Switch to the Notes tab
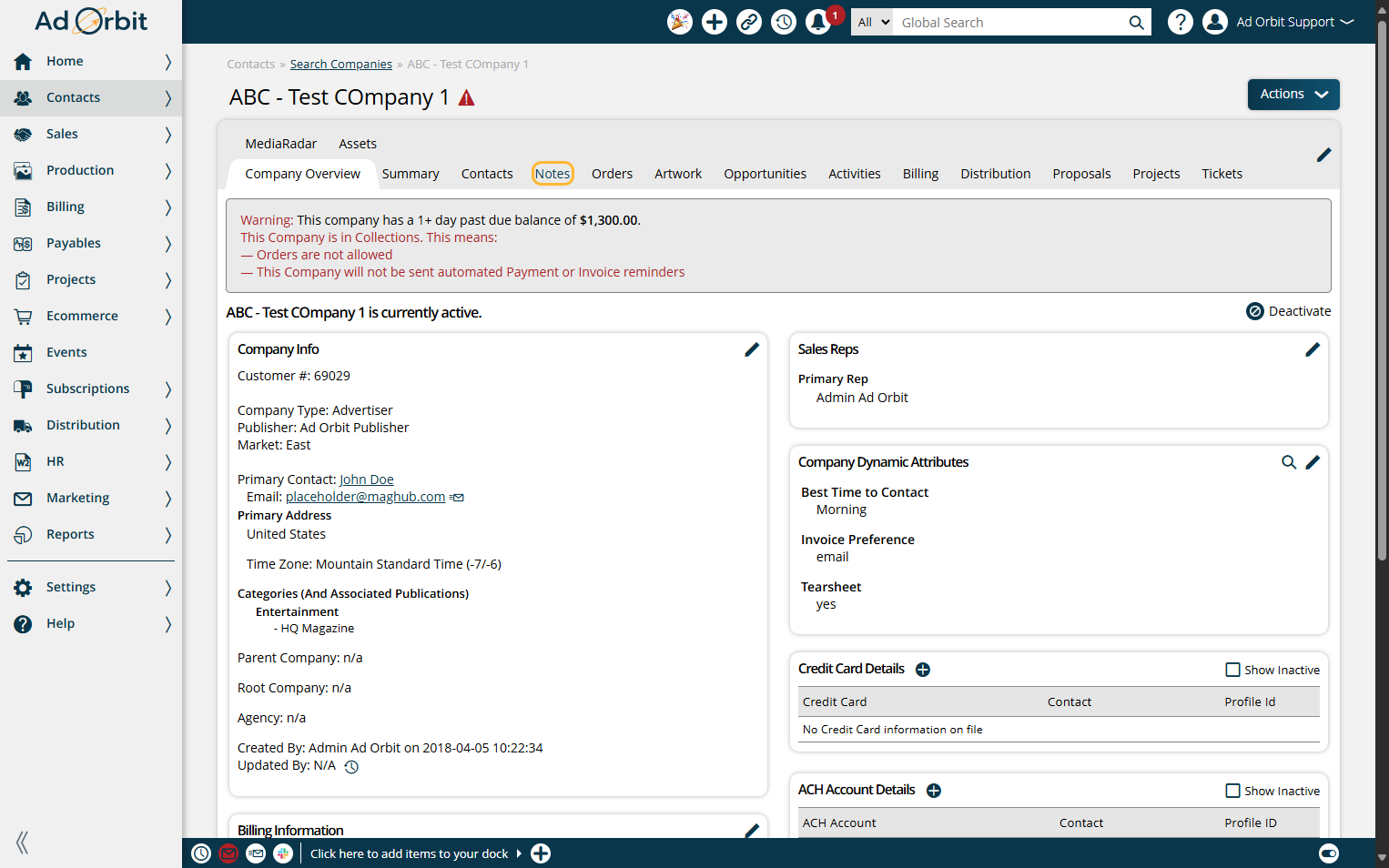The image size is (1389, 868). coord(553,174)
